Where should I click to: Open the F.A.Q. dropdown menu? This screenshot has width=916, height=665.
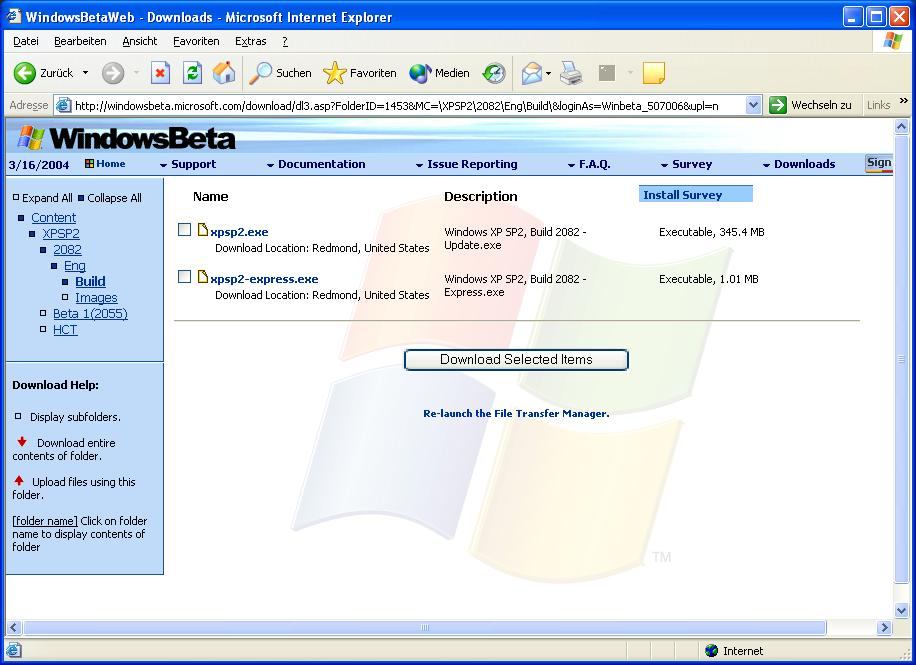[x=589, y=164]
